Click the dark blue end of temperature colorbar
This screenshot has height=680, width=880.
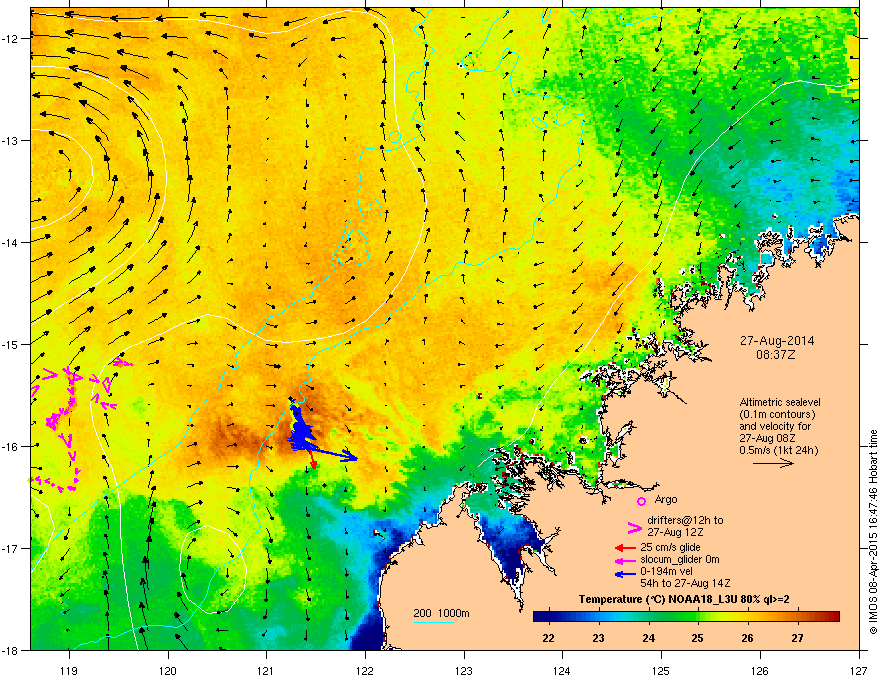[540, 617]
